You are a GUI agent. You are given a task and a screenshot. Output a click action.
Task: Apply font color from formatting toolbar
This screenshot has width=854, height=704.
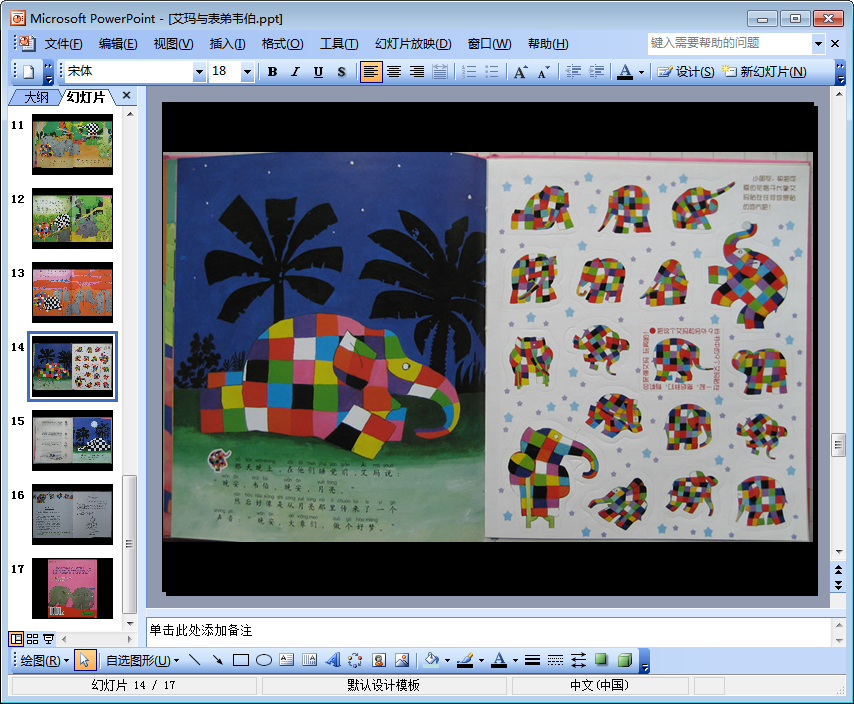click(x=625, y=72)
